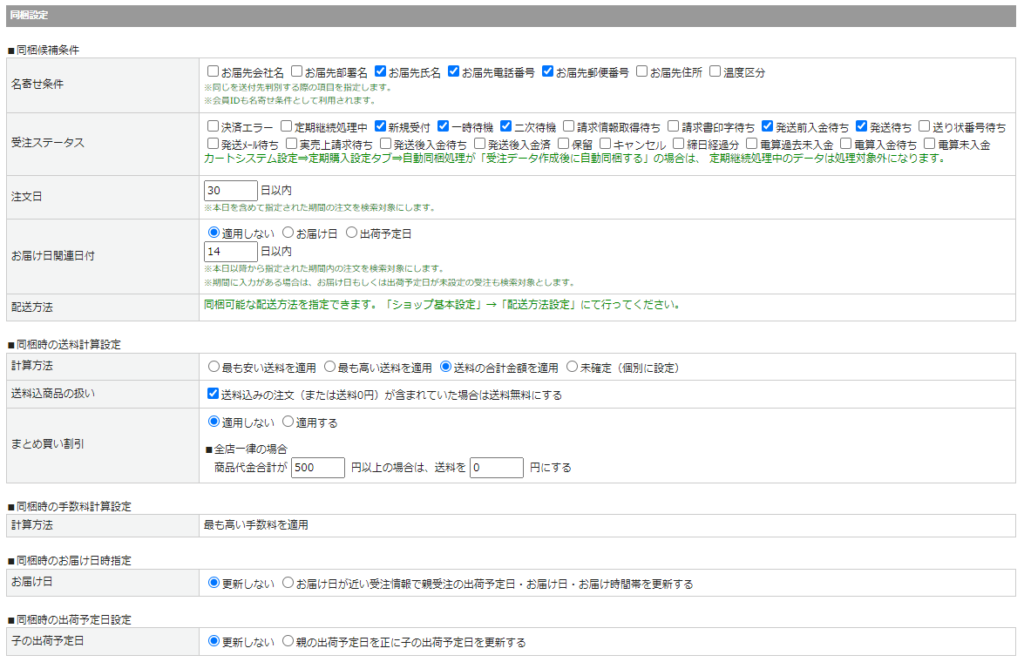Screen dimensions: 1024x662
Task: Select お届け日が近い受注情報で更新する radio option
Action: pyautogui.click(x=289, y=582)
